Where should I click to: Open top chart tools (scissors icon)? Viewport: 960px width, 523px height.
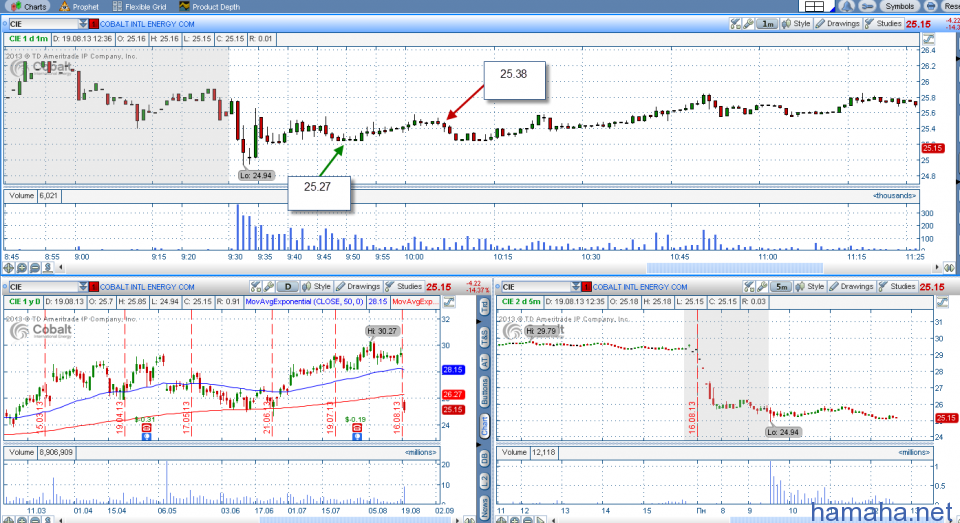pyautogui.click(x=735, y=24)
